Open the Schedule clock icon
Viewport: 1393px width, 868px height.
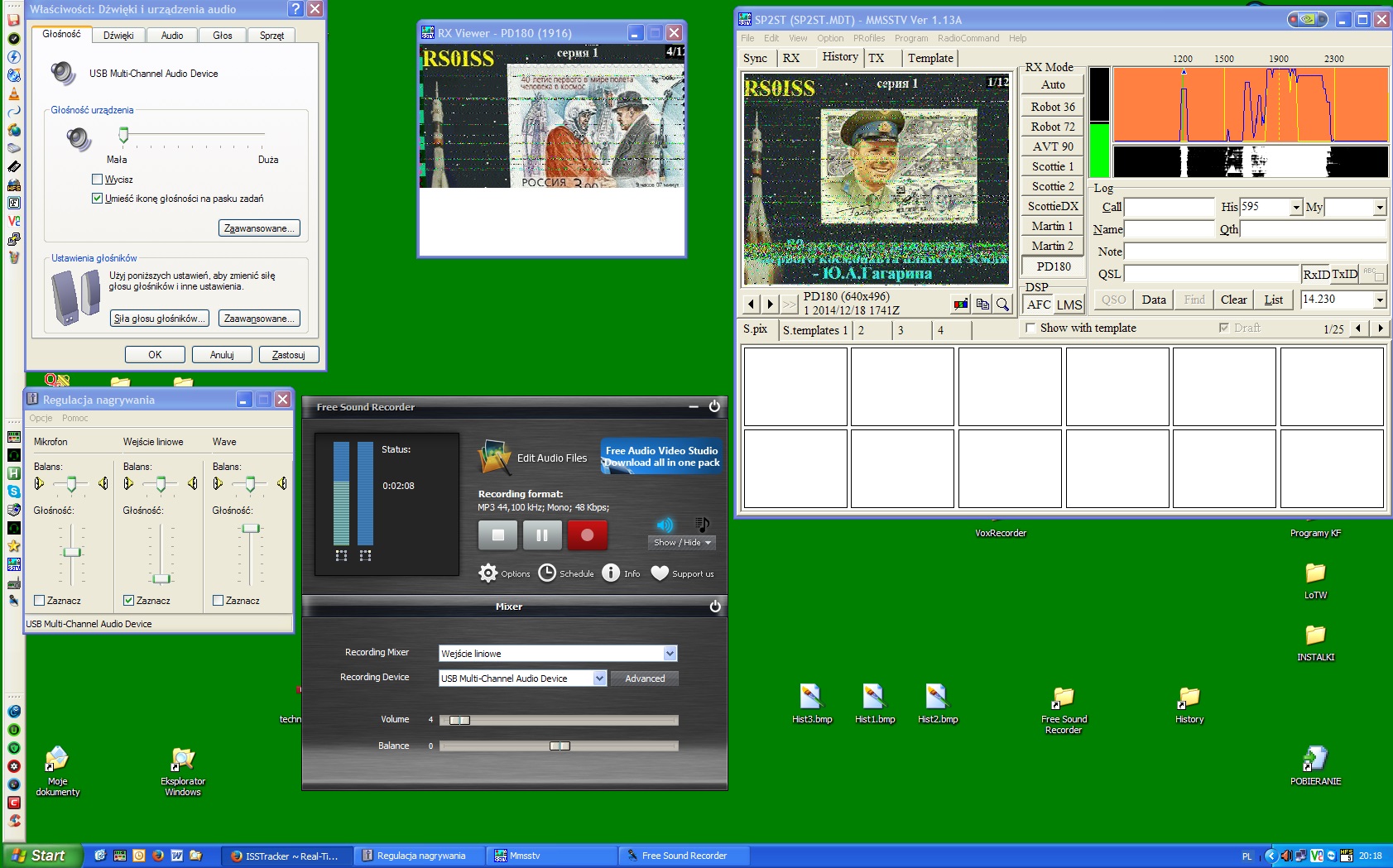click(547, 573)
